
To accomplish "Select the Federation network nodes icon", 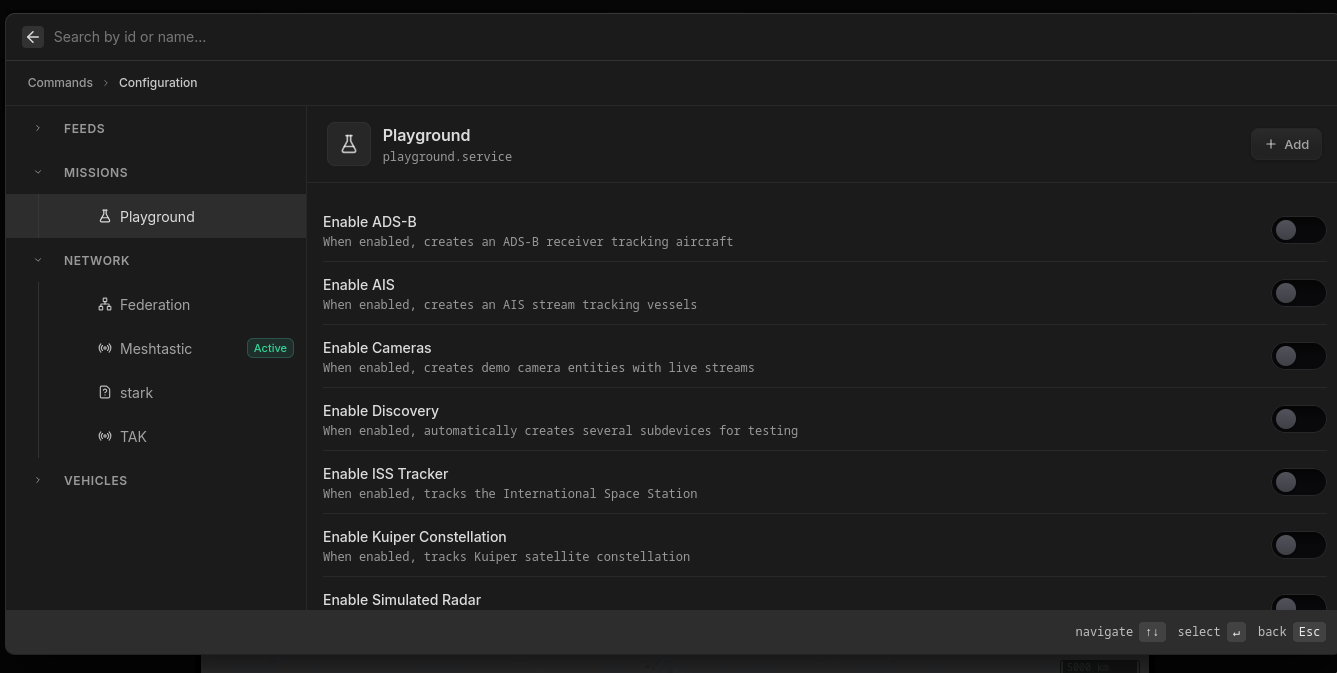I will click(x=105, y=304).
